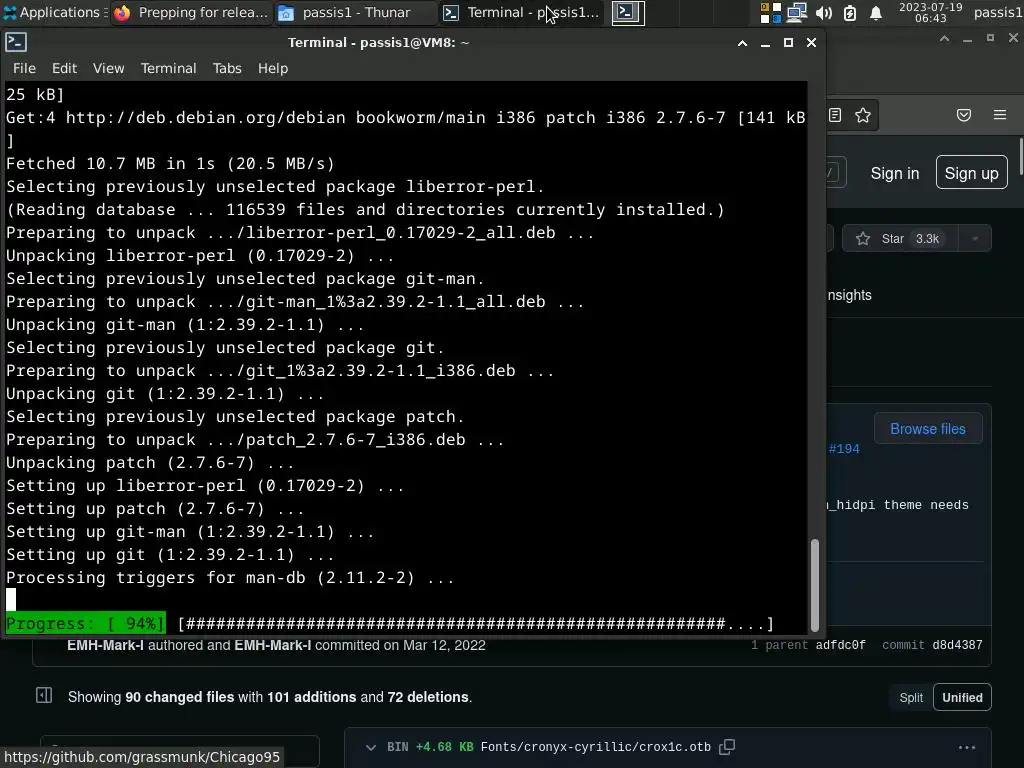This screenshot has width=1024, height=768.
Task: Click the Terminal vertical scrollbar handle
Action: pos(814,584)
